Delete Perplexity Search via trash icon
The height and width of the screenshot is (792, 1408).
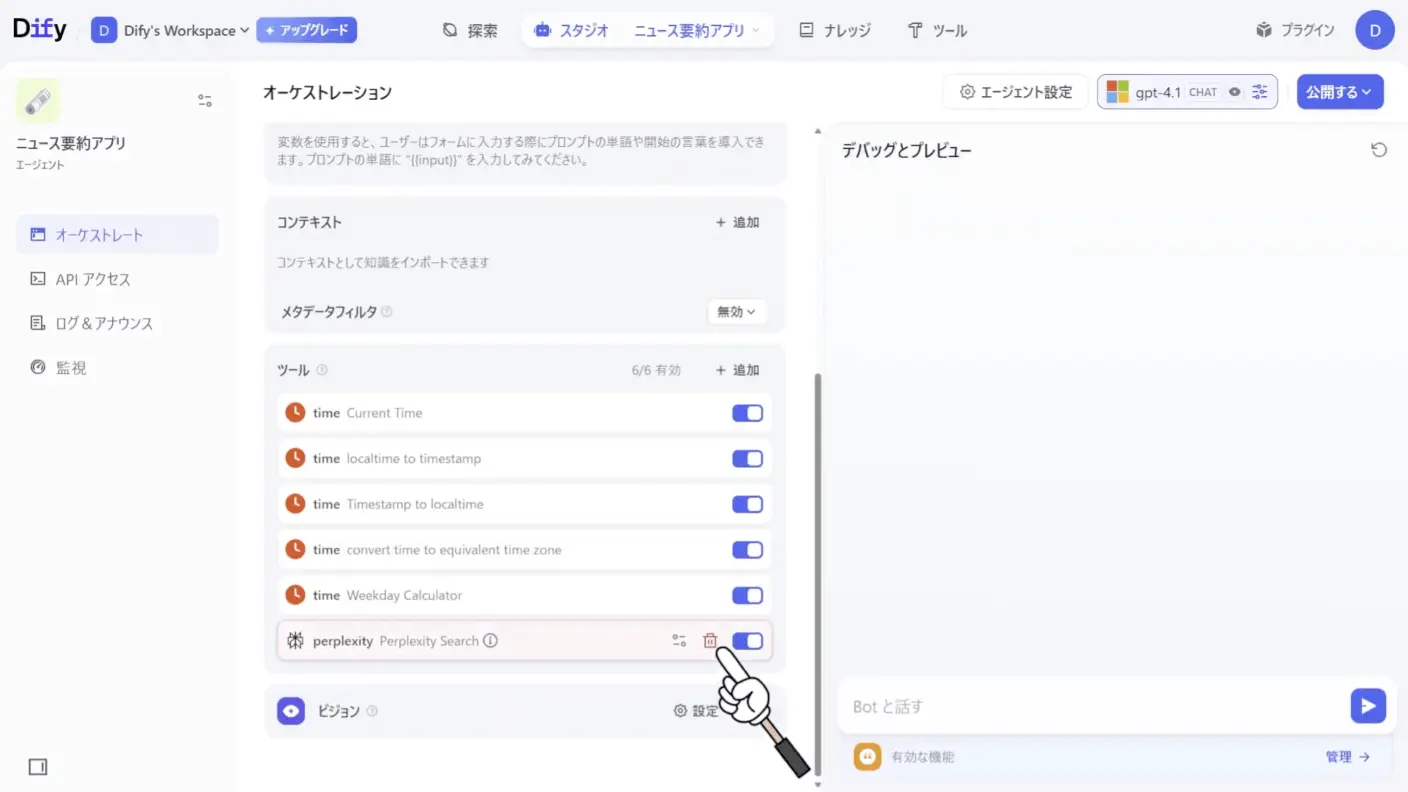point(711,640)
